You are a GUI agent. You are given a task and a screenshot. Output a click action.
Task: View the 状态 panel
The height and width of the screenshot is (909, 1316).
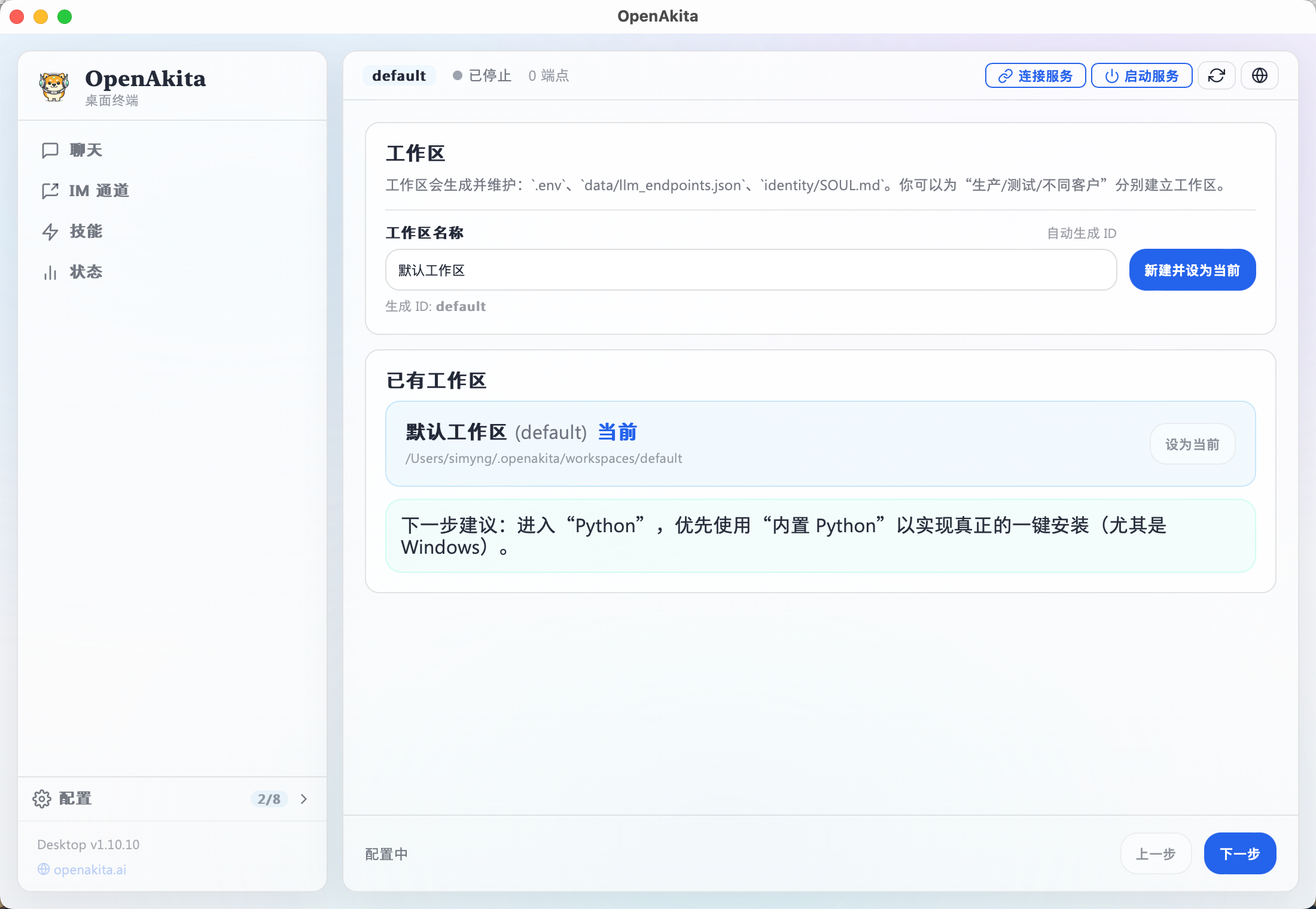pyautogui.click(x=86, y=272)
